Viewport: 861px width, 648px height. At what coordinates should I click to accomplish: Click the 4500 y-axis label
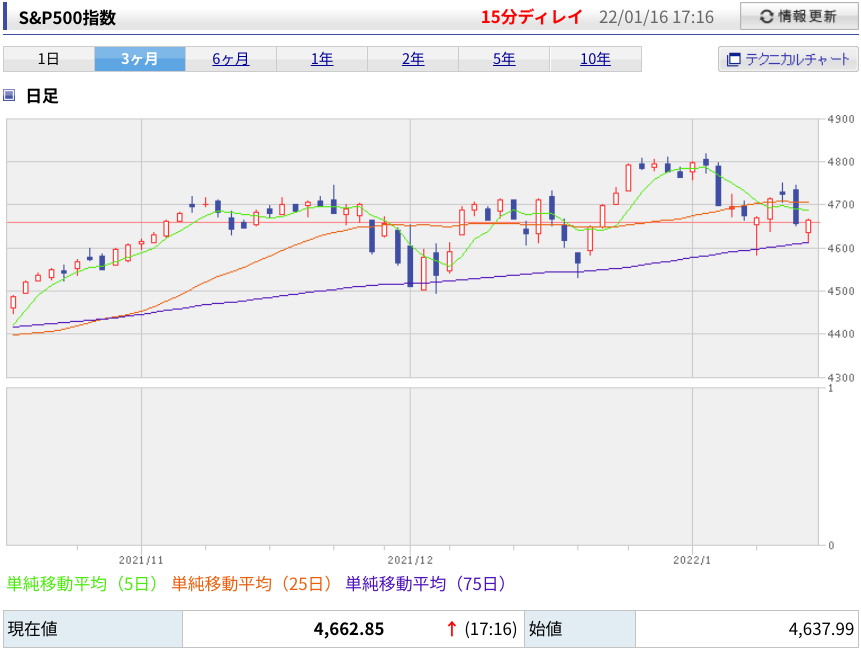841,291
